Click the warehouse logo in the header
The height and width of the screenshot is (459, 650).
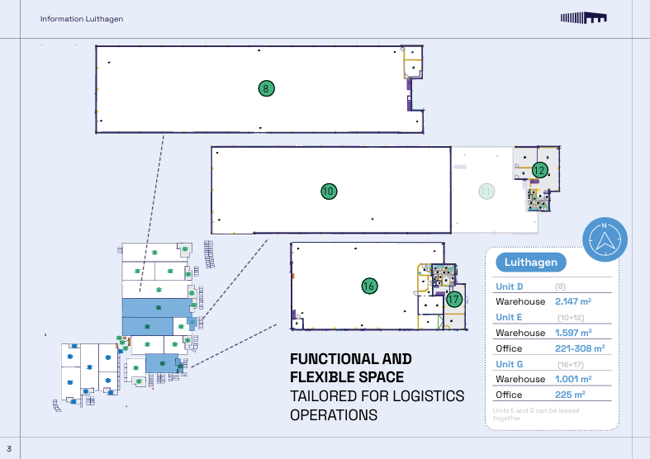584,18
